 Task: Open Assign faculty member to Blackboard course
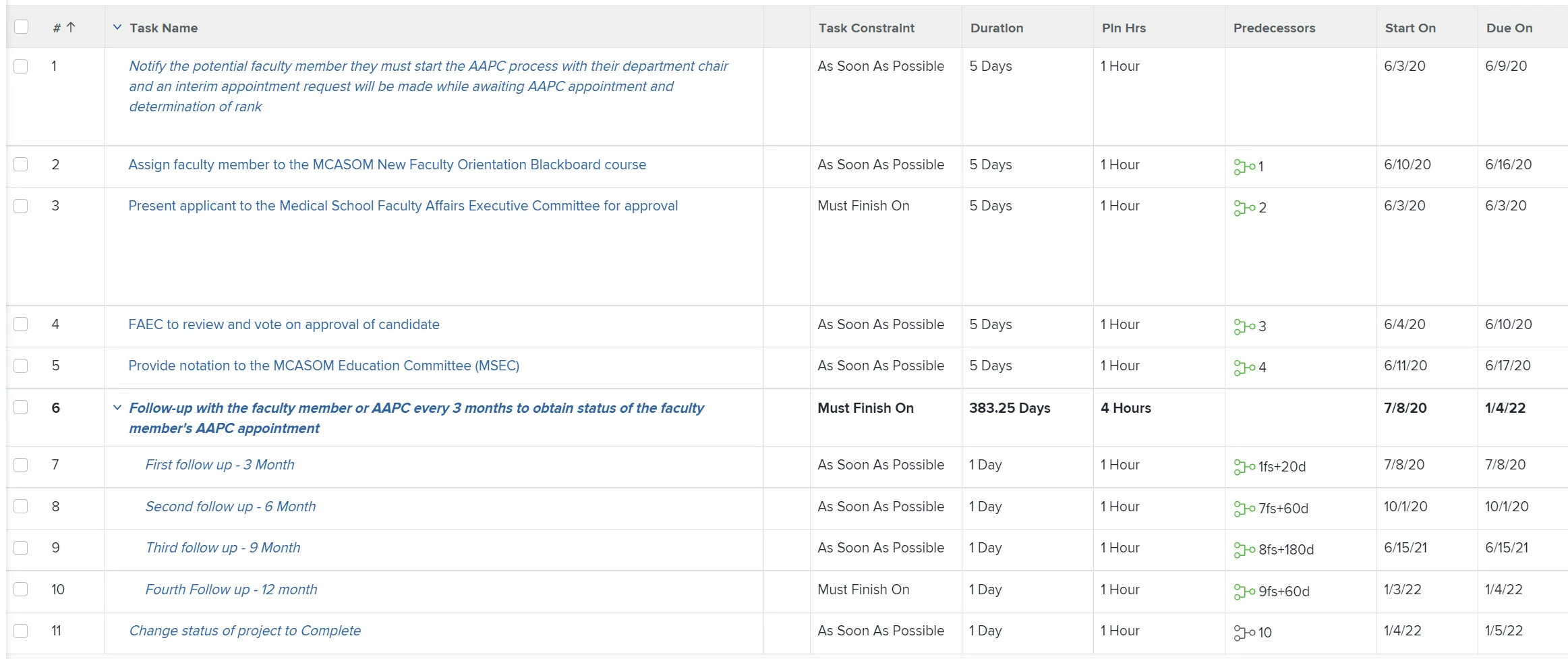[387, 165]
